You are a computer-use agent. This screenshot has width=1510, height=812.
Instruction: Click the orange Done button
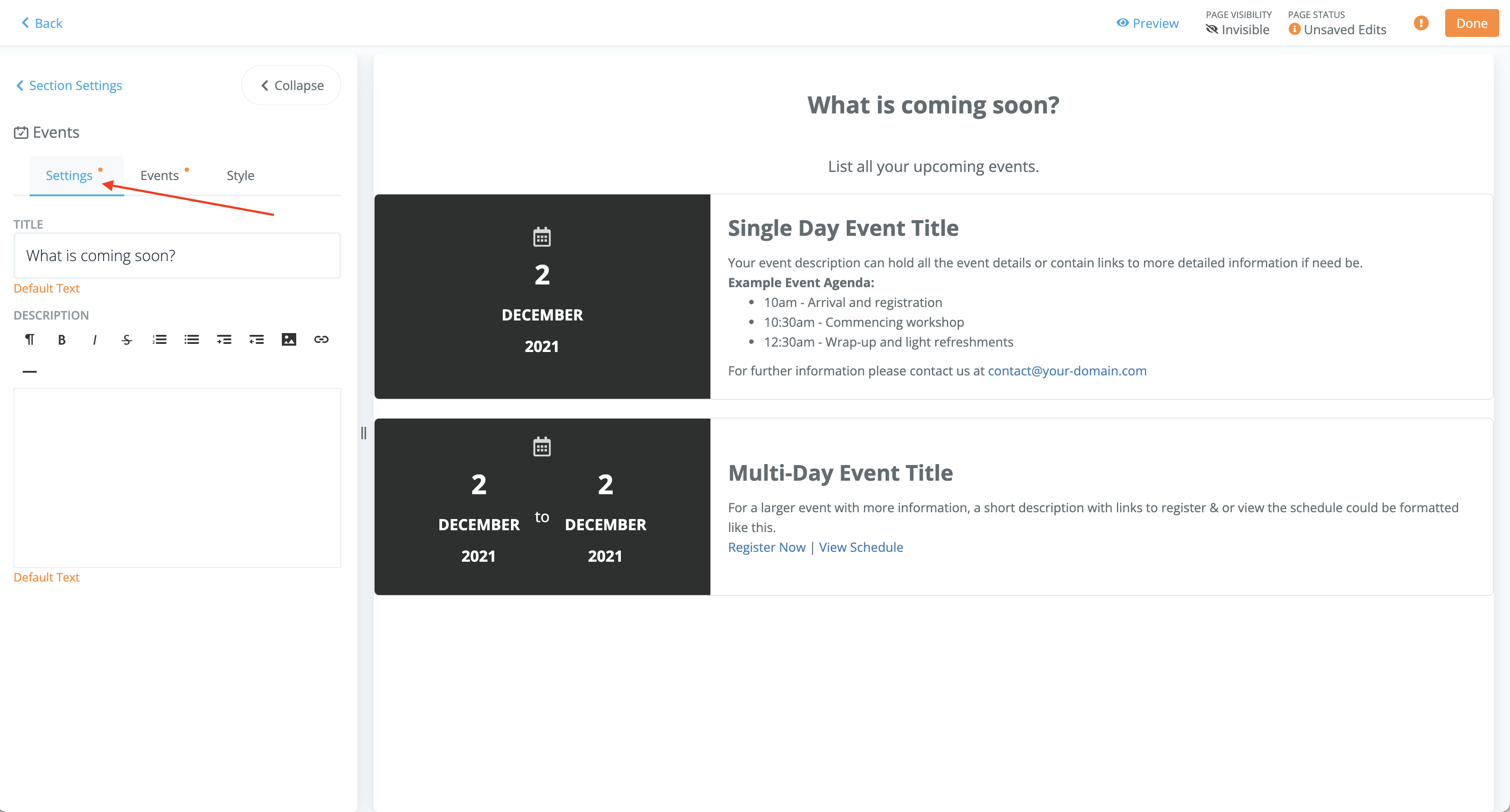coord(1471,23)
